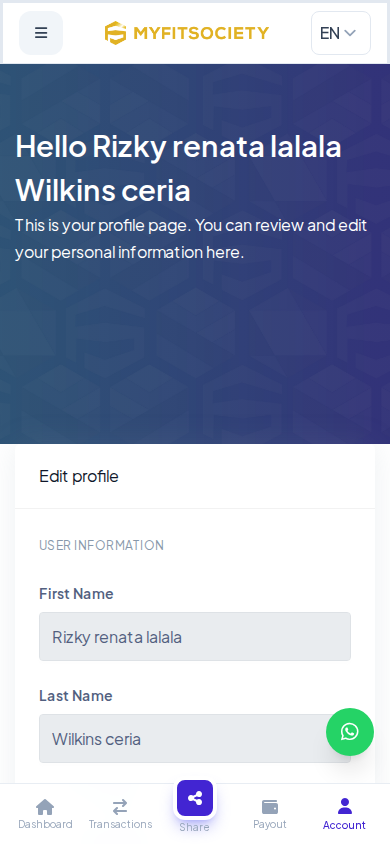
Task: Select the Account tab label
Action: [344, 825]
